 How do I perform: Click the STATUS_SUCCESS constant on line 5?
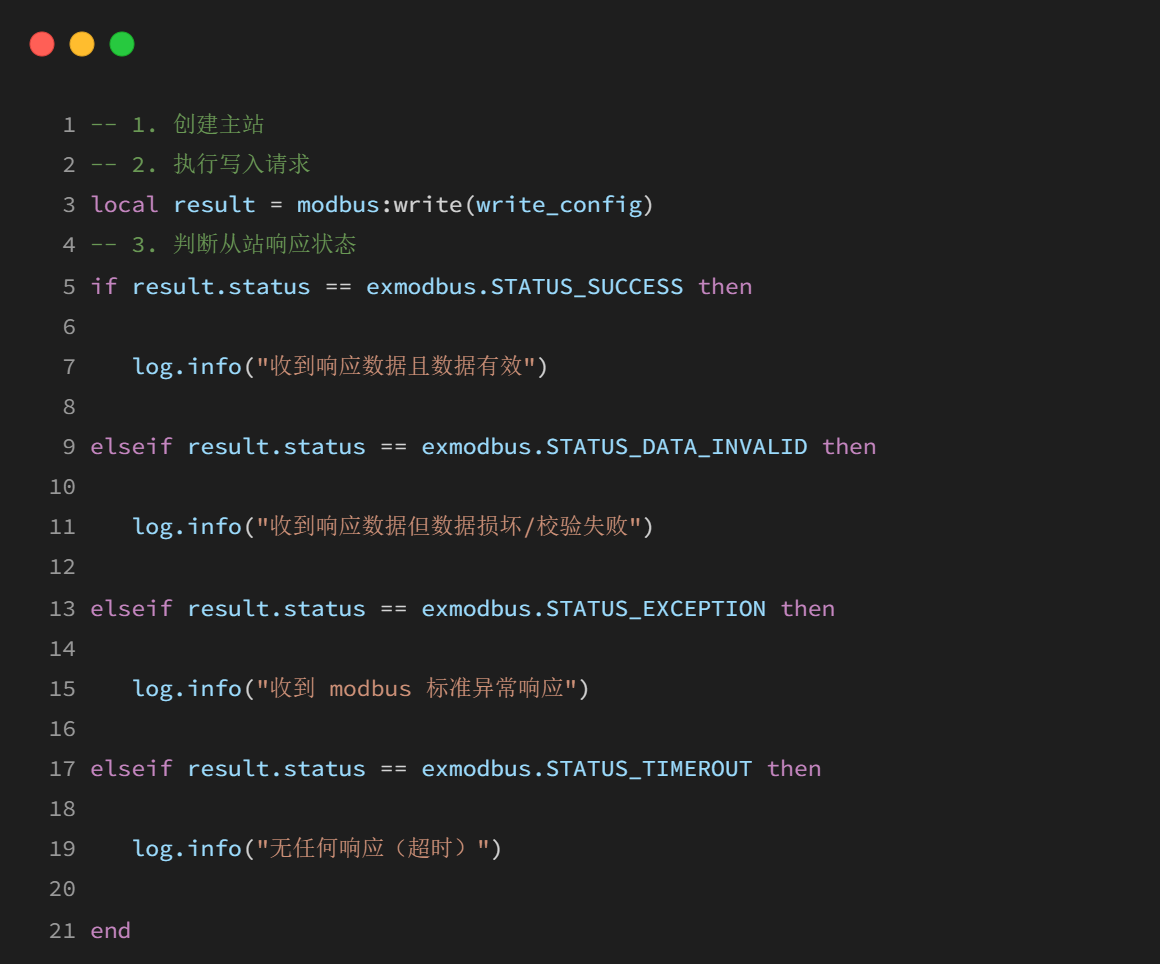pos(587,287)
